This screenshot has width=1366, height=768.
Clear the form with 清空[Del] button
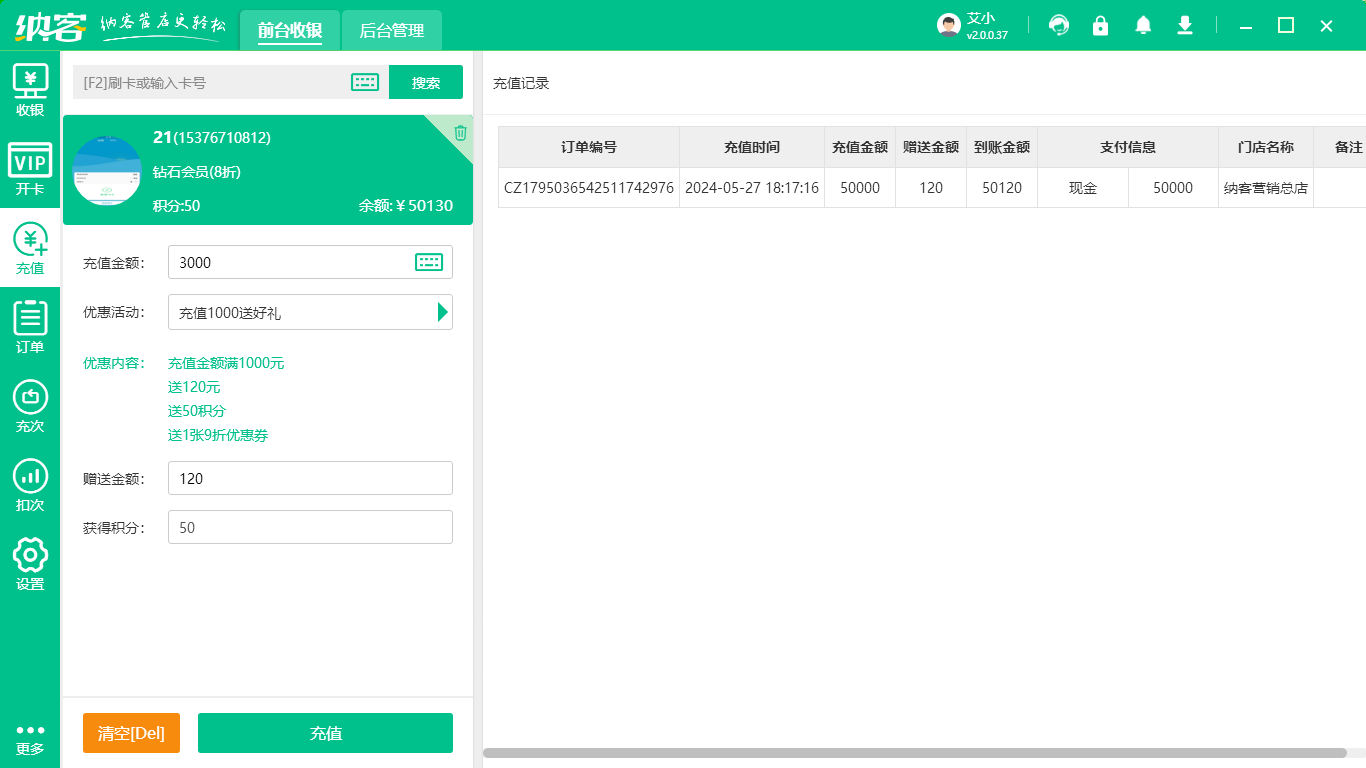pos(131,733)
